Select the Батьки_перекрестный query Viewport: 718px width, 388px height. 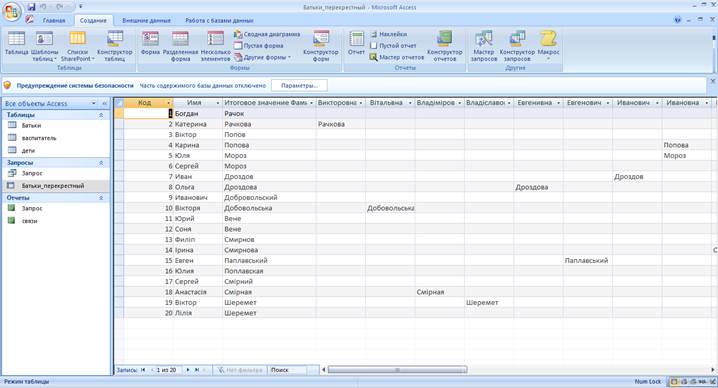pyautogui.click(x=56, y=186)
